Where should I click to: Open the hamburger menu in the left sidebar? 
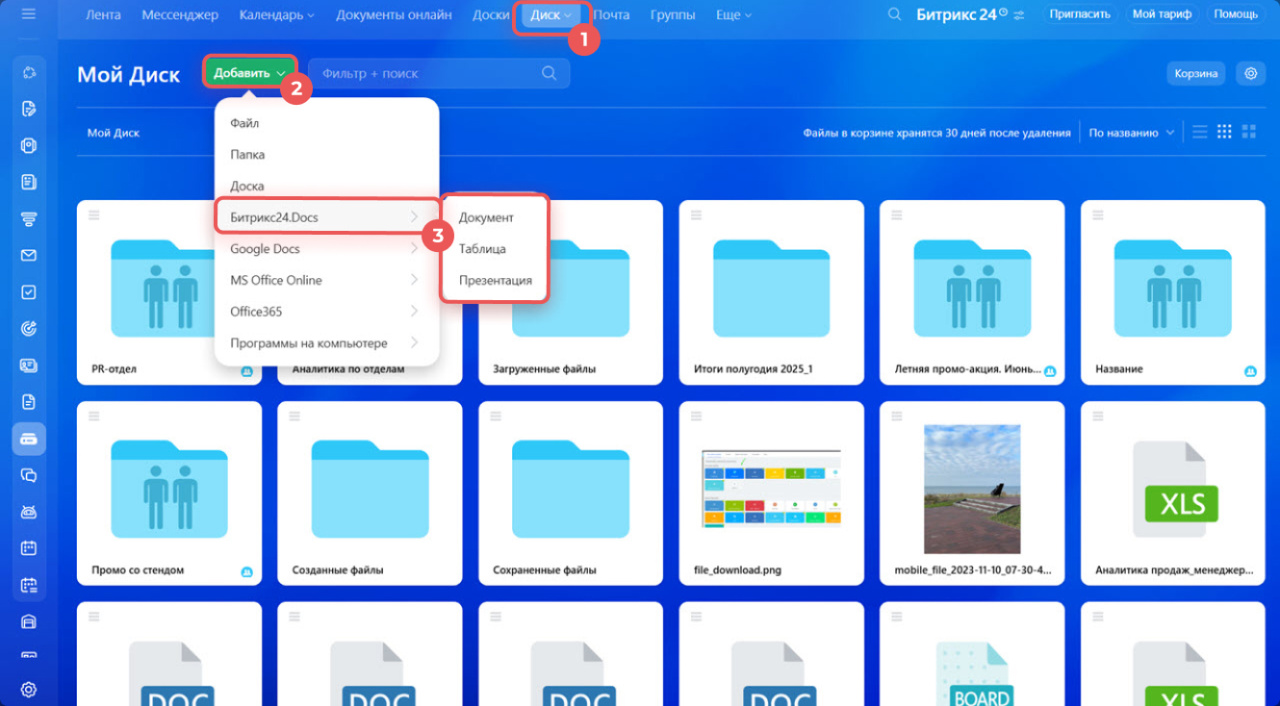click(28, 14)
